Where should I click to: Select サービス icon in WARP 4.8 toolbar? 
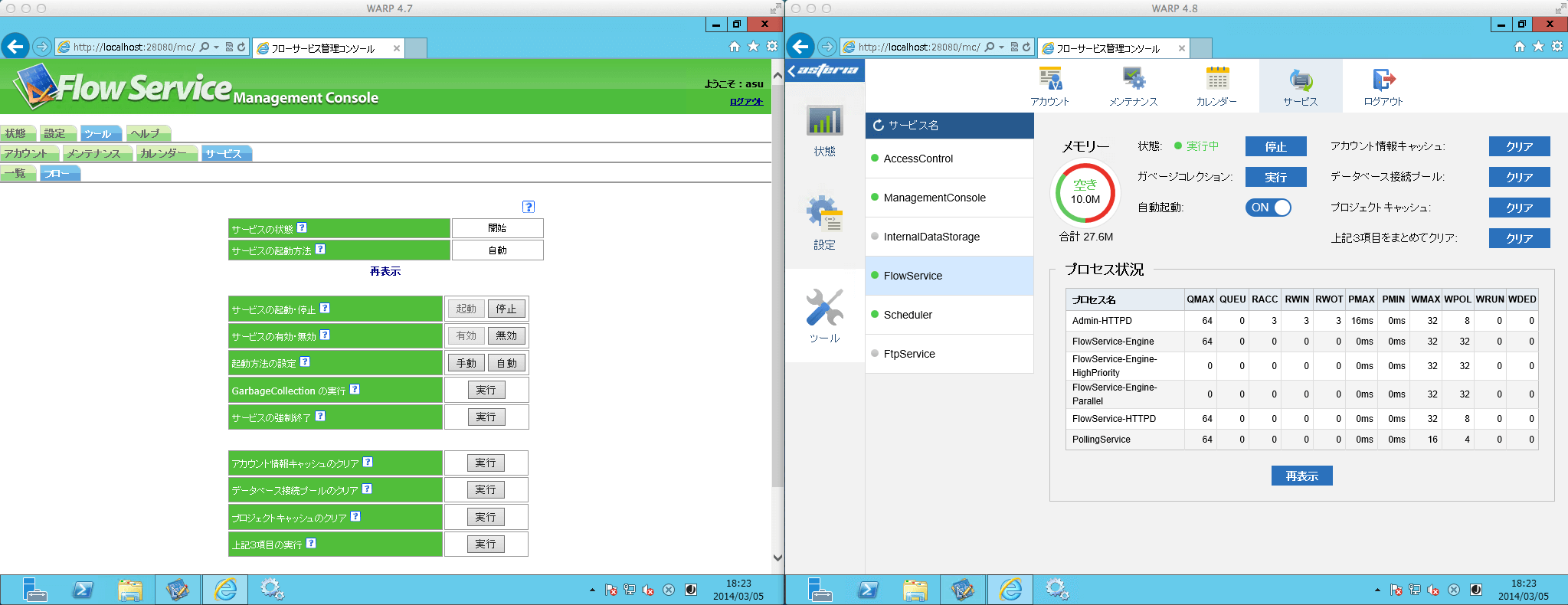(1301, 86)
